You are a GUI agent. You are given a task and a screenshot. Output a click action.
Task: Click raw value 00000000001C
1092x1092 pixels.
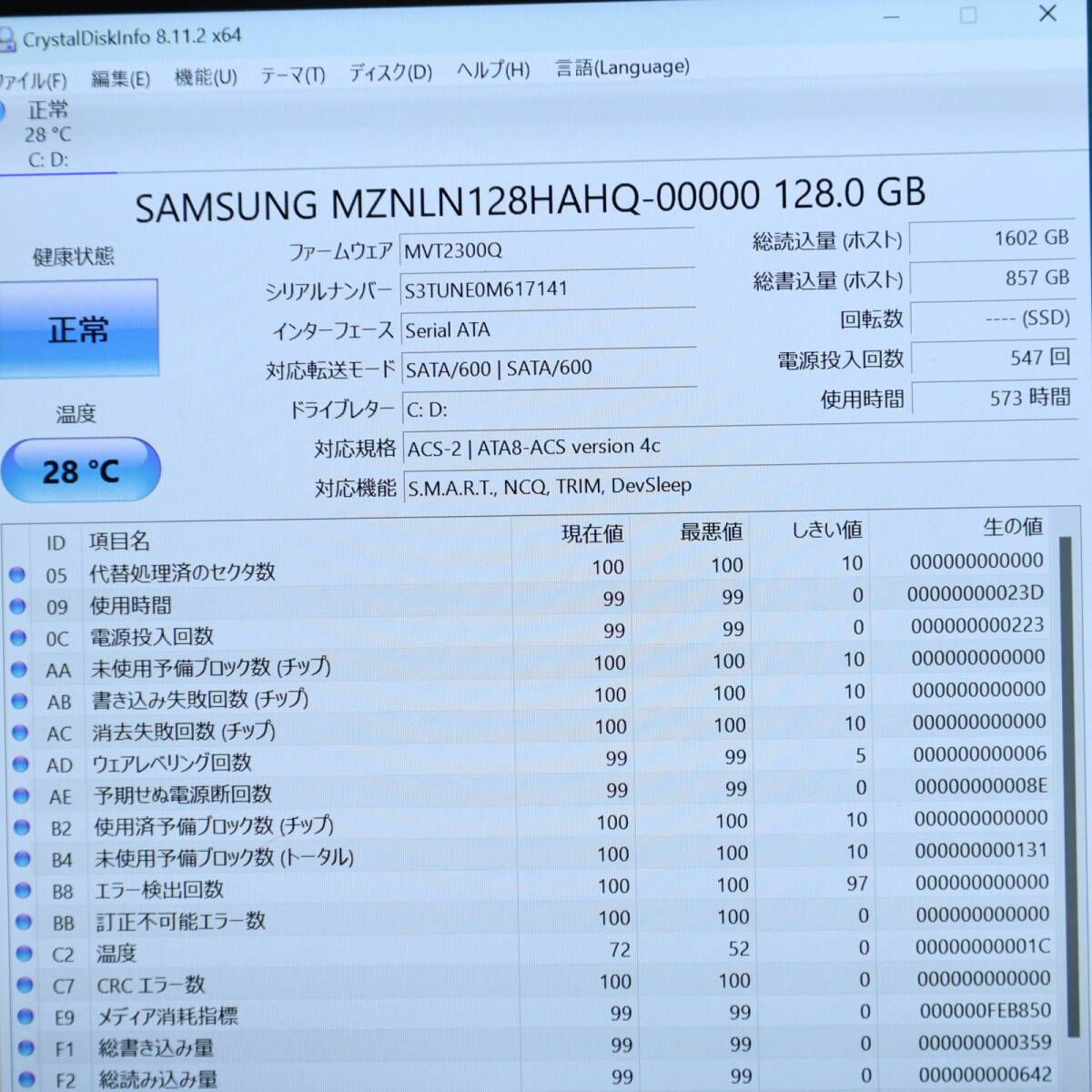[983, 946]
